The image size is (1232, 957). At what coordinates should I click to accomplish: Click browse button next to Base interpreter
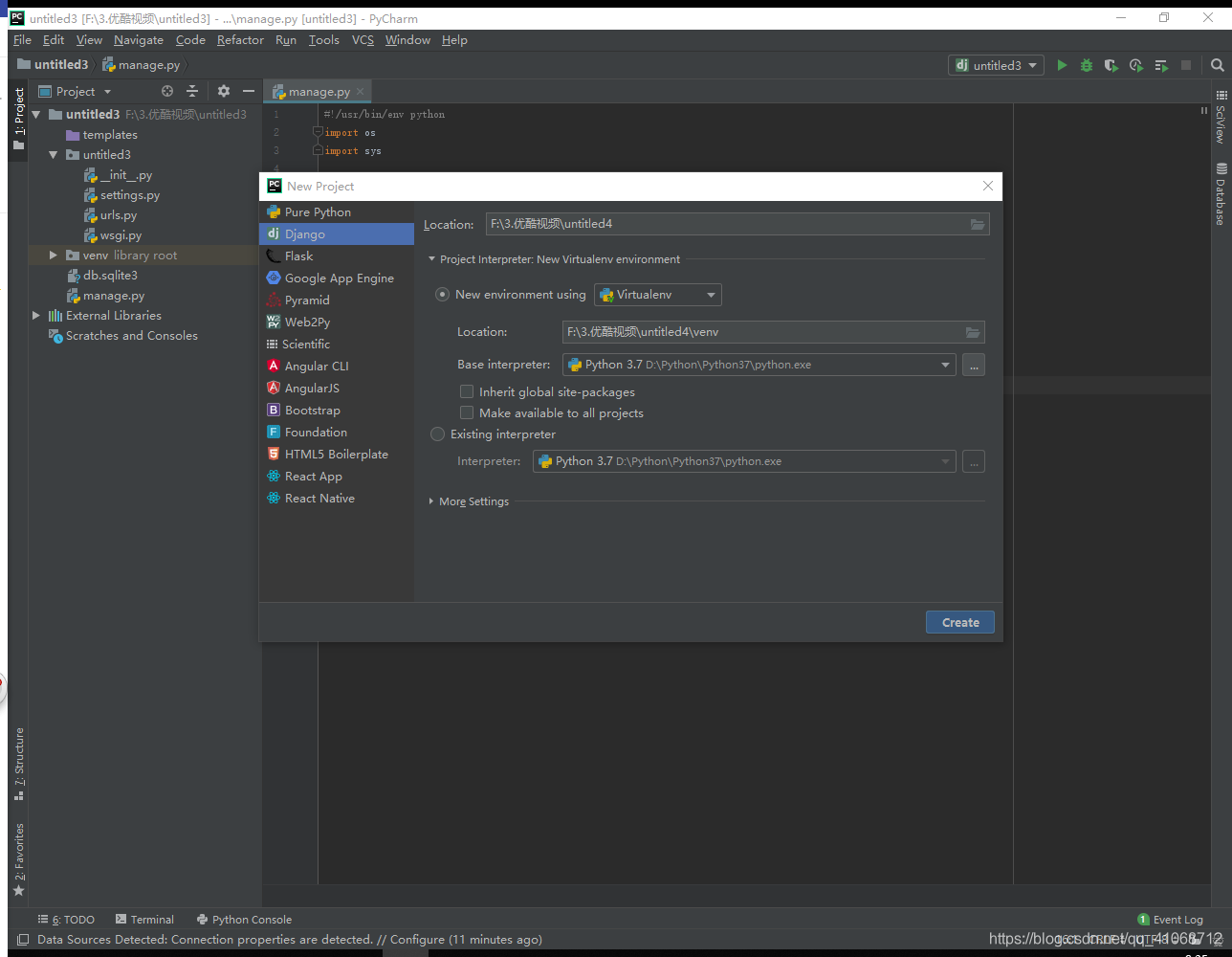coord(974,365)
